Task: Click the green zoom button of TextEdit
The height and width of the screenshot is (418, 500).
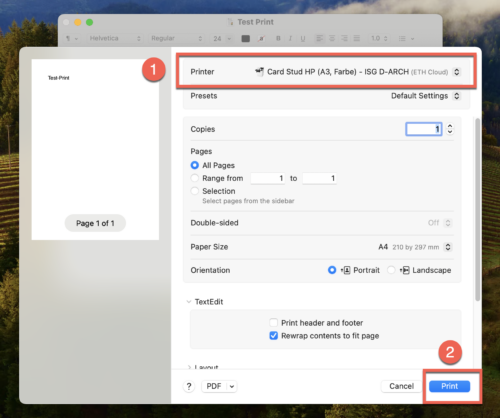Action: (89, 22)
